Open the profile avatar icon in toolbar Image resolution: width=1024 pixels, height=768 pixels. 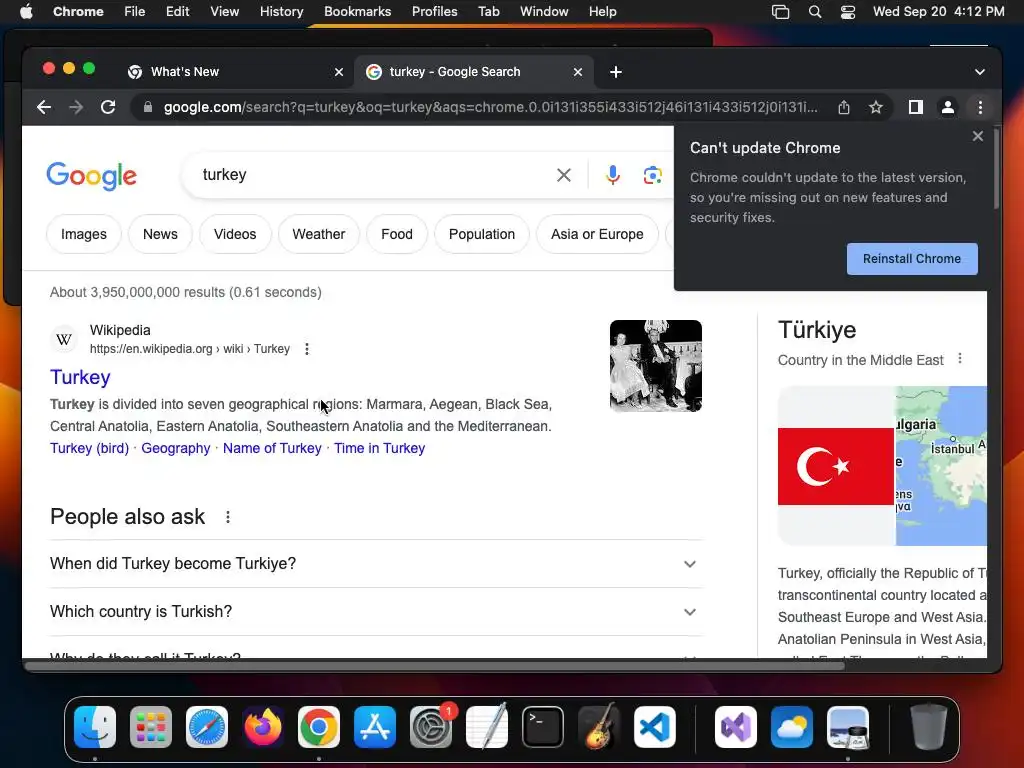pyautogui.click(x=948, y=107)
